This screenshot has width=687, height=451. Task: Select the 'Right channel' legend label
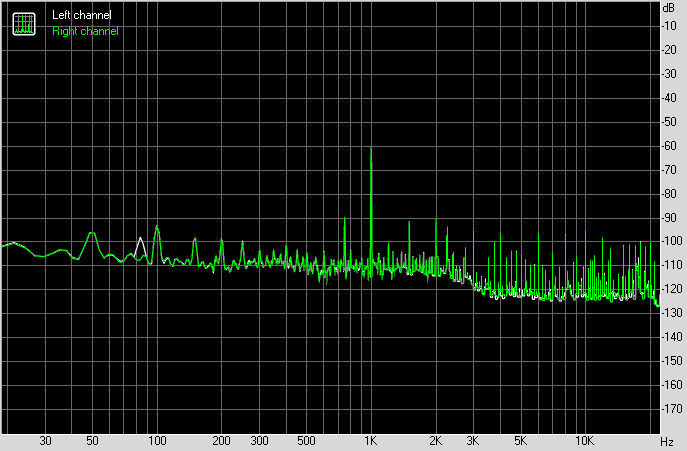pyautogui.click(x=85, y=31)
